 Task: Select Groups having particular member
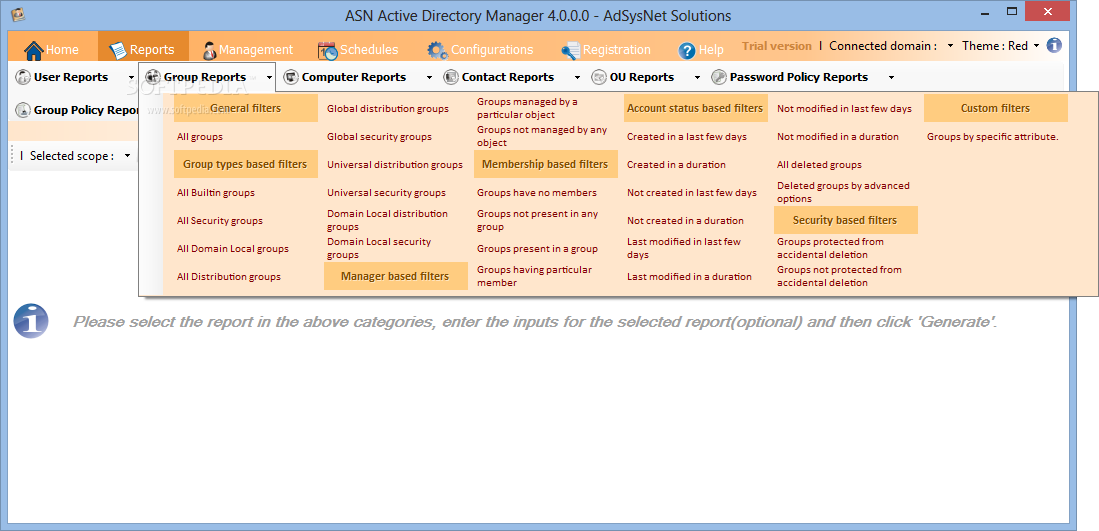(534, 276)
